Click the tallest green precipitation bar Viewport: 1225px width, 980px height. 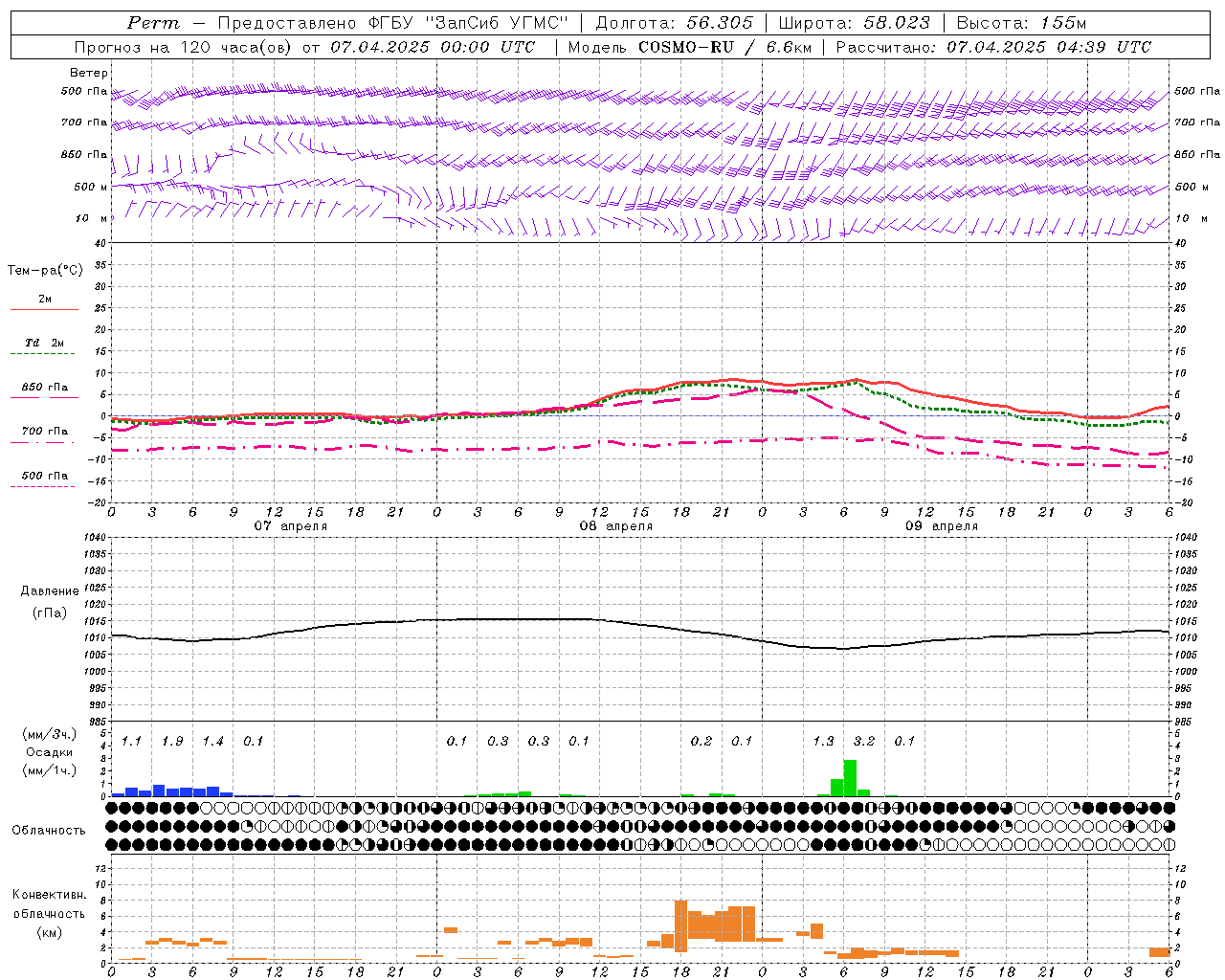click(x=850, y=778)
